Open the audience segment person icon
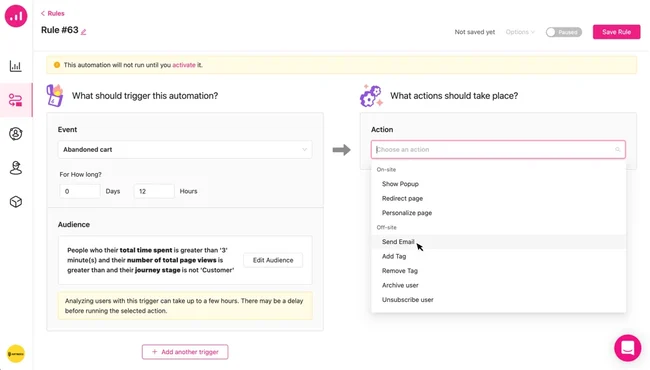The width and height of the screenshot is (650, 370). pos(16,168)
